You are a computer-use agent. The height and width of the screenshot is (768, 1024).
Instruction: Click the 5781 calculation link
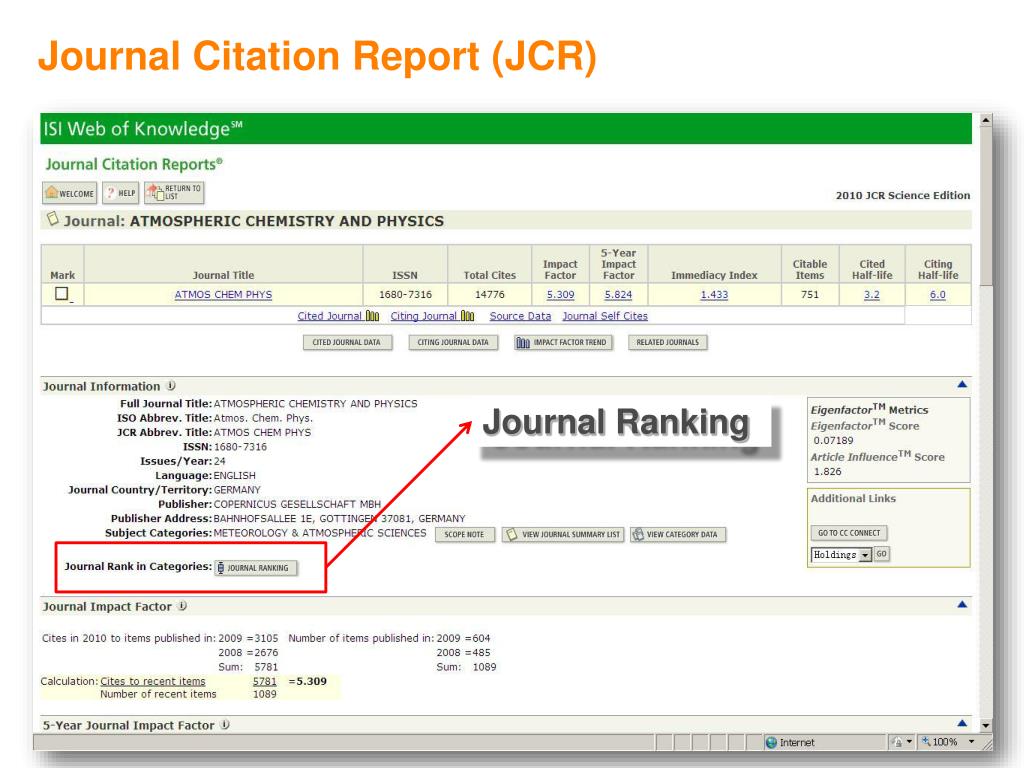click(x=264, y=681)
